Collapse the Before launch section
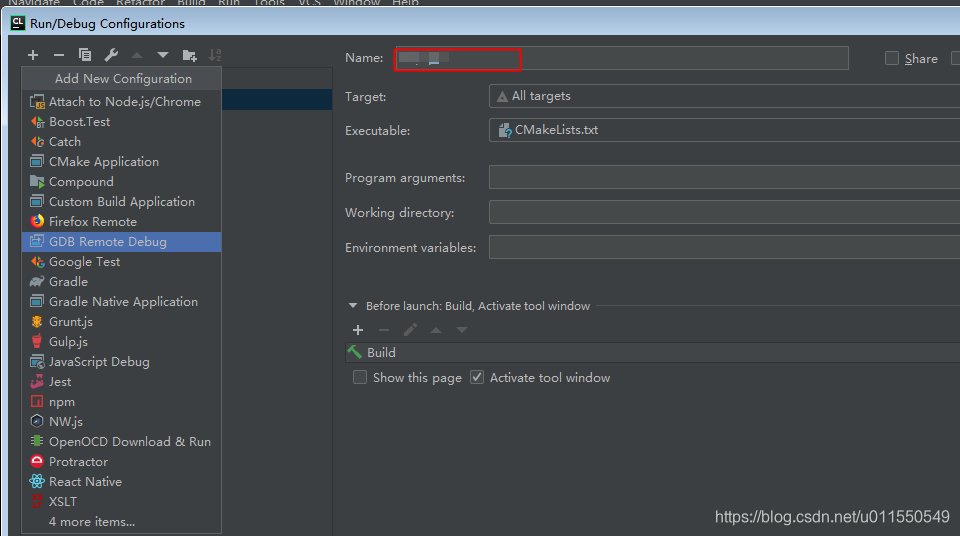Screen dimensions: 960x536 [353, 306]
